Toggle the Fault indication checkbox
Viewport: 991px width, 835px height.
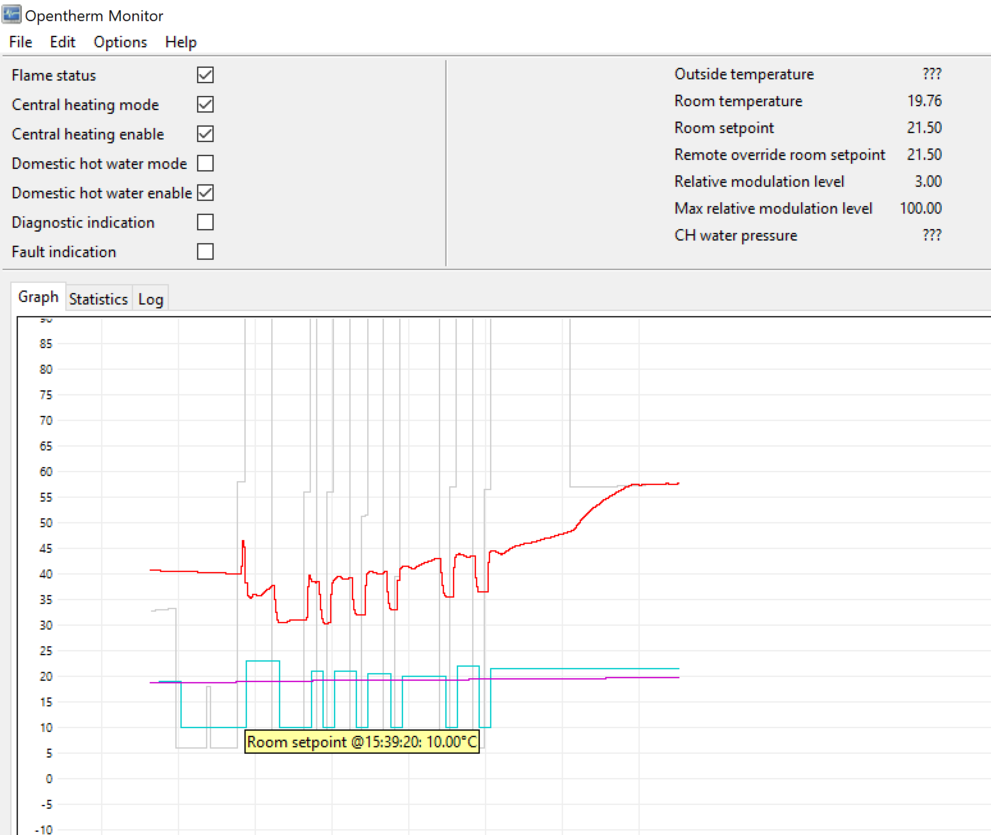click(205, 252)
